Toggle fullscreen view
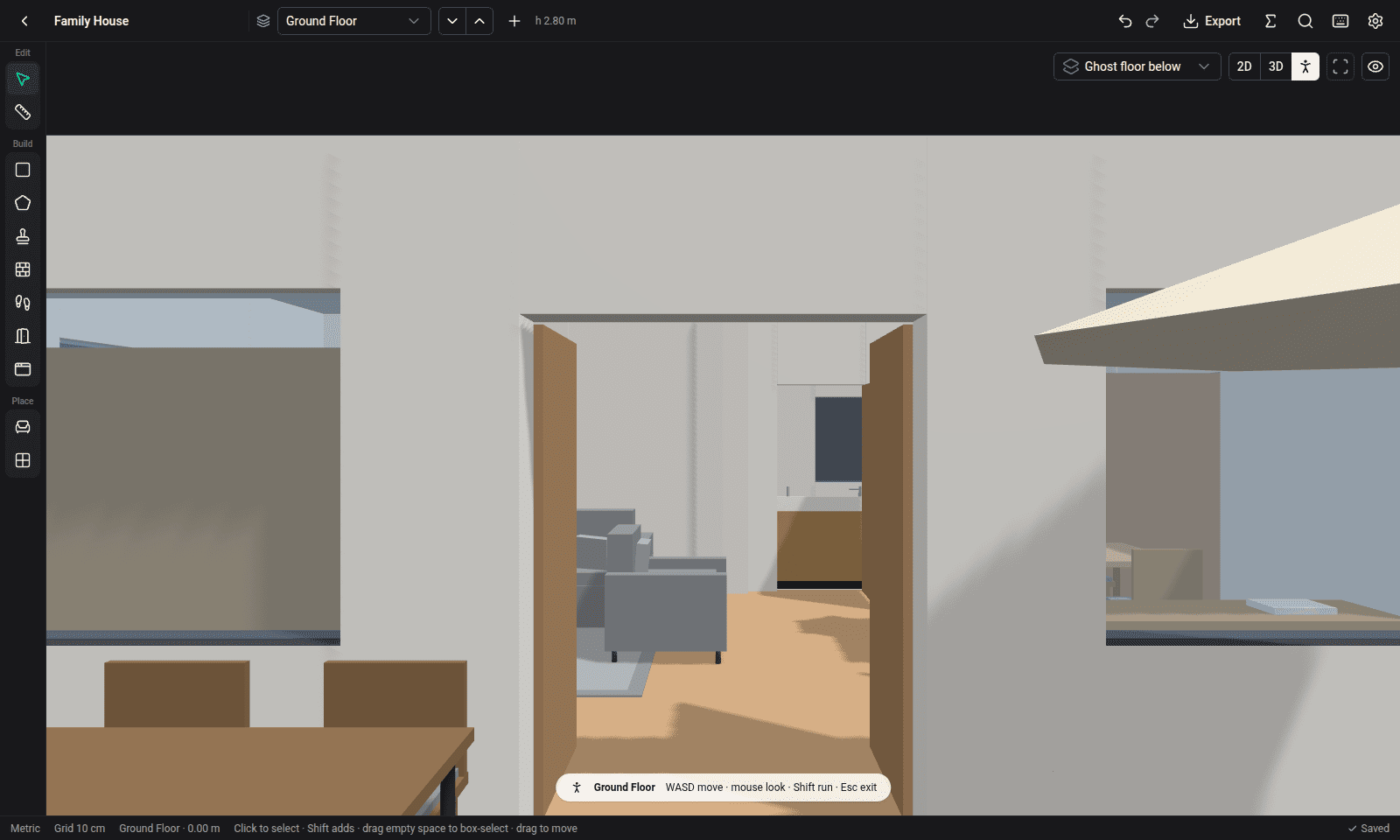 1340,66
